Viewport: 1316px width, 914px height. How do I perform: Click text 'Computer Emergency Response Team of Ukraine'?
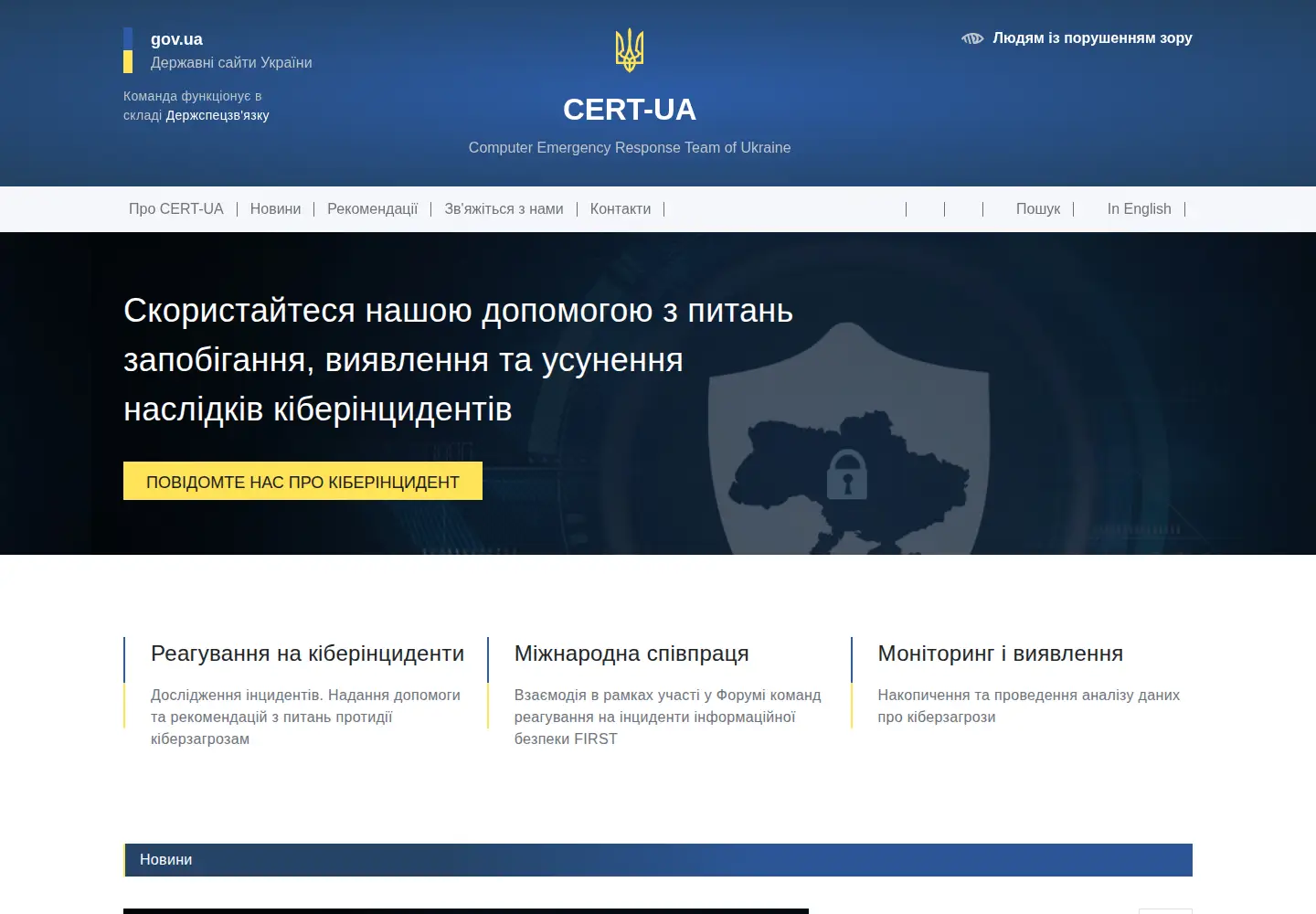click(630, 147)
